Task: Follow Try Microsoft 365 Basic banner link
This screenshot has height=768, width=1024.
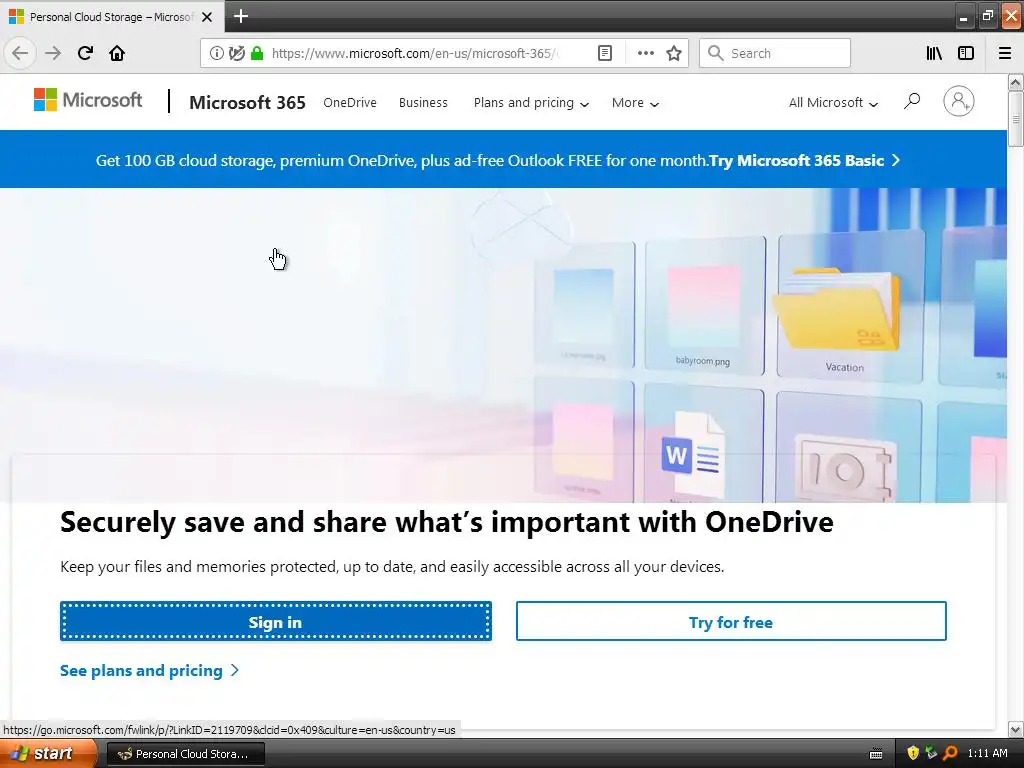Action: pyautogui.click(x=805, y=161)
